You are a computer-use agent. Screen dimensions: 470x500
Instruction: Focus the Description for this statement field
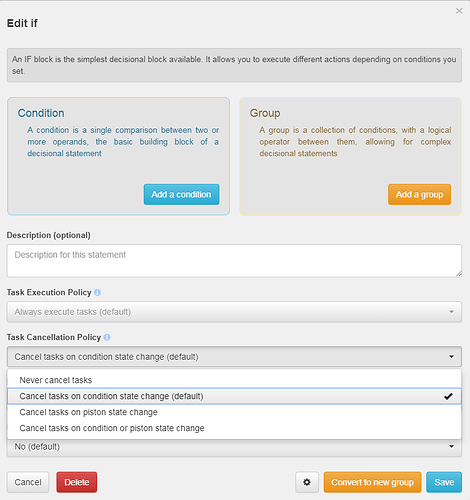tap(234, 261)
